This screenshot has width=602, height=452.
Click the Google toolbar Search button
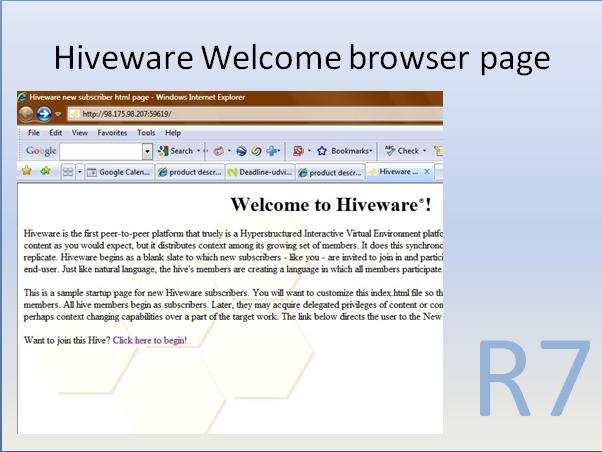pyautogui.click(x=175, y=151)
